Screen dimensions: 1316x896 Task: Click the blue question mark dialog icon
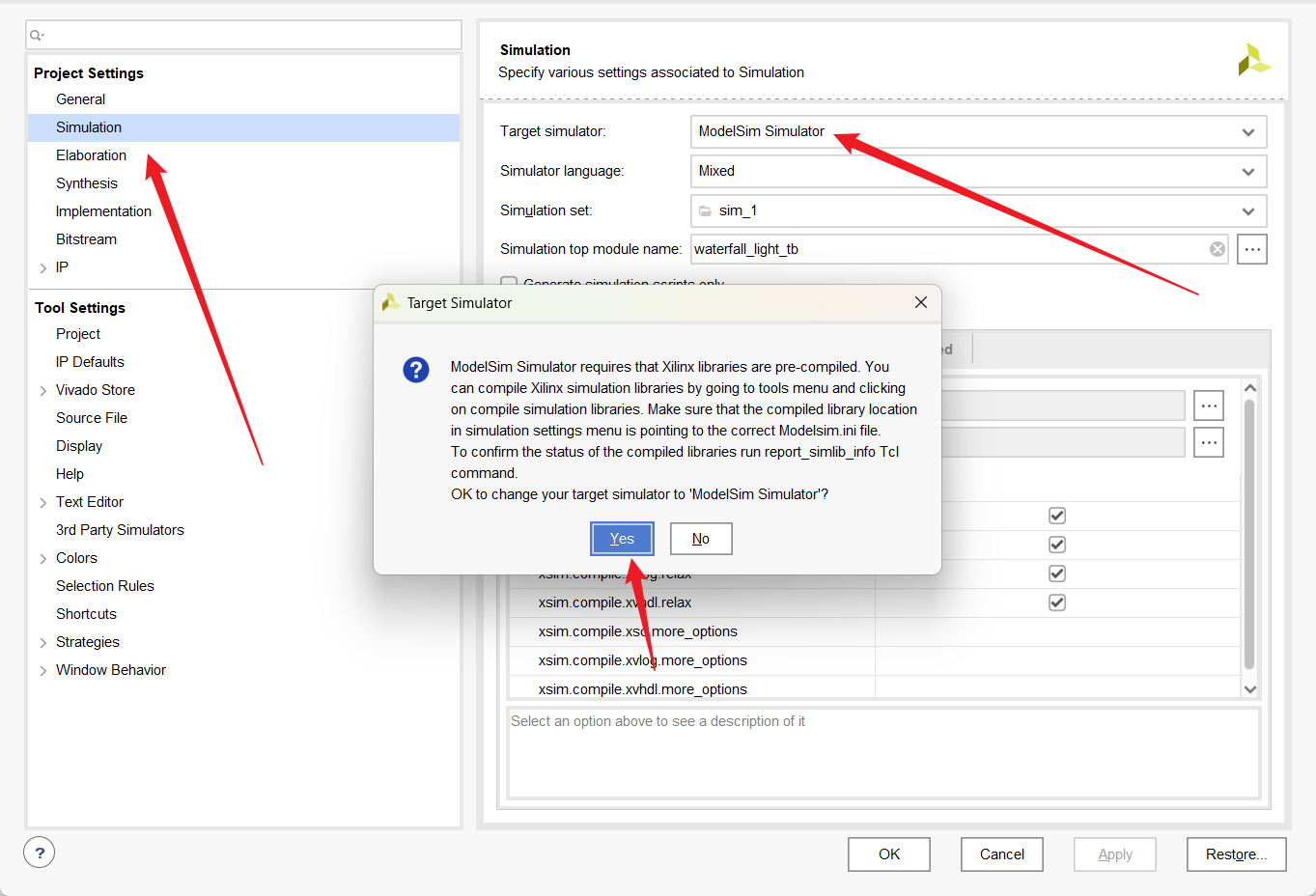pos(416,370)
